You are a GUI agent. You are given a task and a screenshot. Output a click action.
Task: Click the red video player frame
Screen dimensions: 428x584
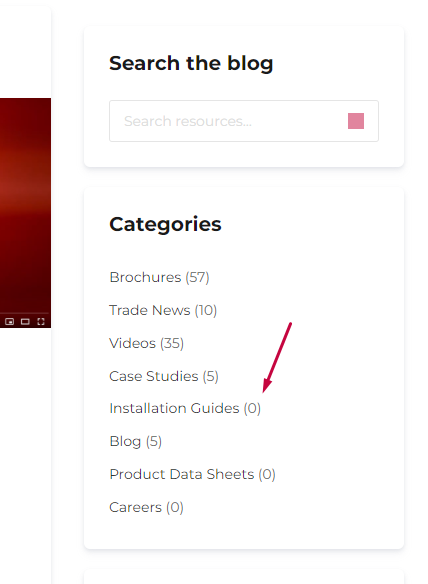(x=25, y=205)
